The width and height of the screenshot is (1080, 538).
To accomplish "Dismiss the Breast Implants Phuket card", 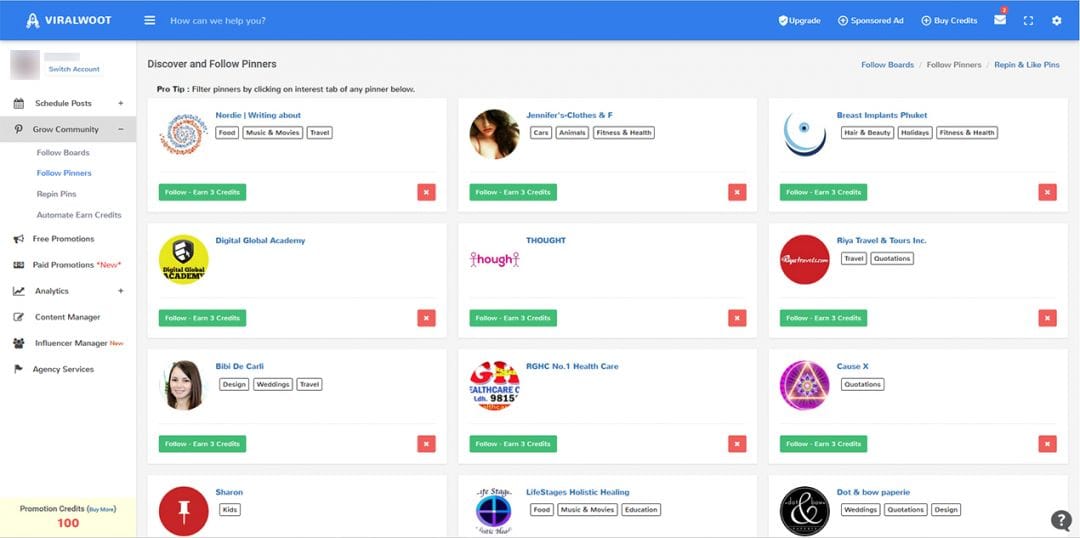I will coord(1048,192).
